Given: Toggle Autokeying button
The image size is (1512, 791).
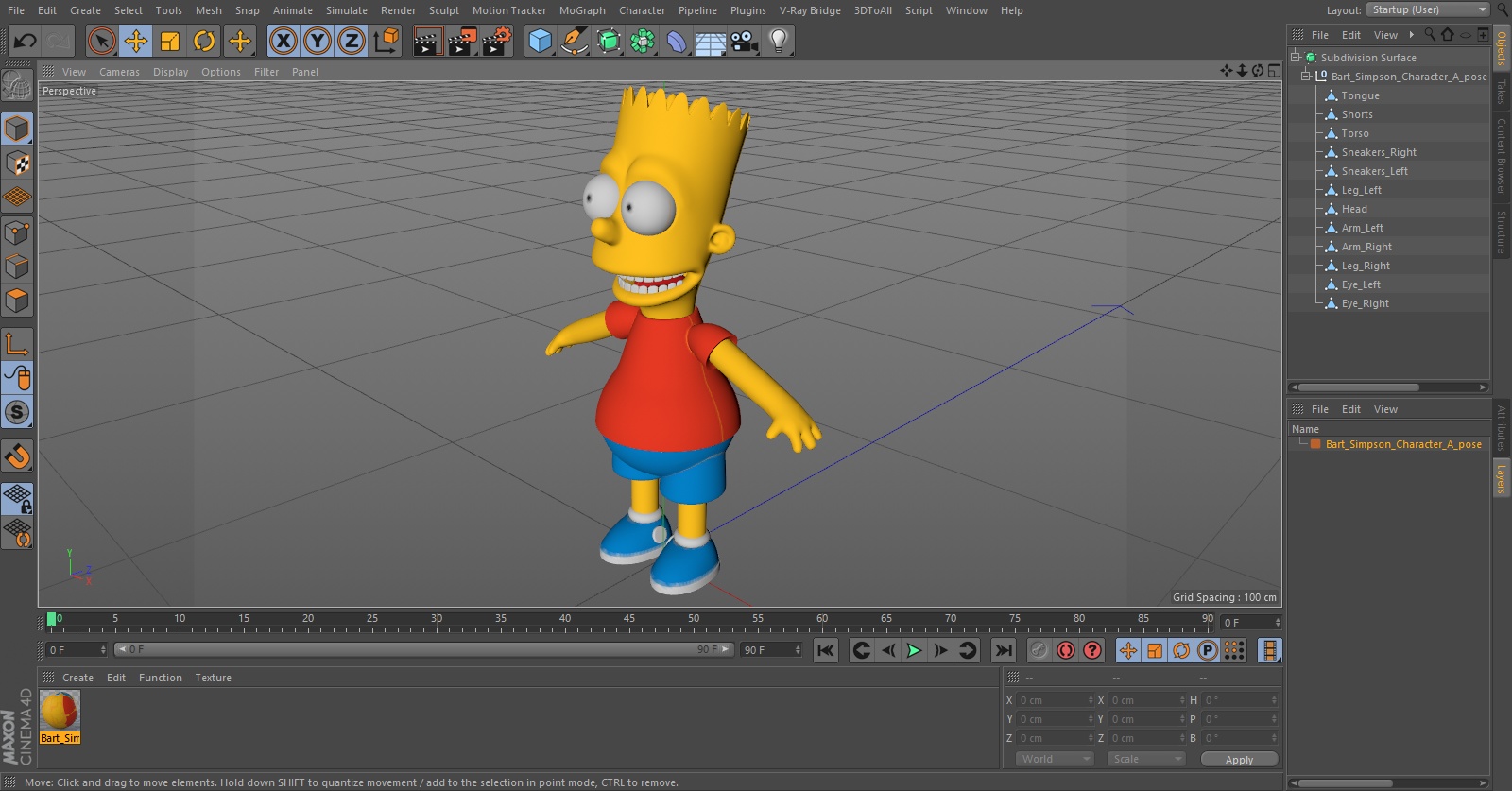Looking at the screenshot, I should (x=1066, y=650).
